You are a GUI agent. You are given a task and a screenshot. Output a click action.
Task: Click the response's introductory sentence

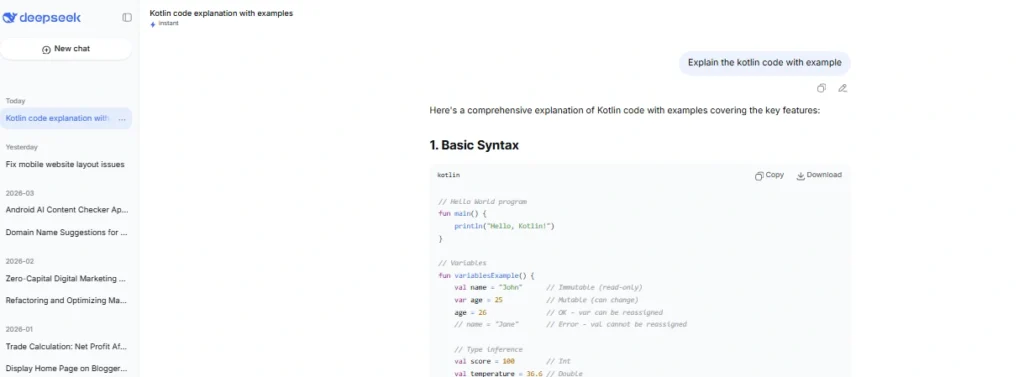[624, 110]
